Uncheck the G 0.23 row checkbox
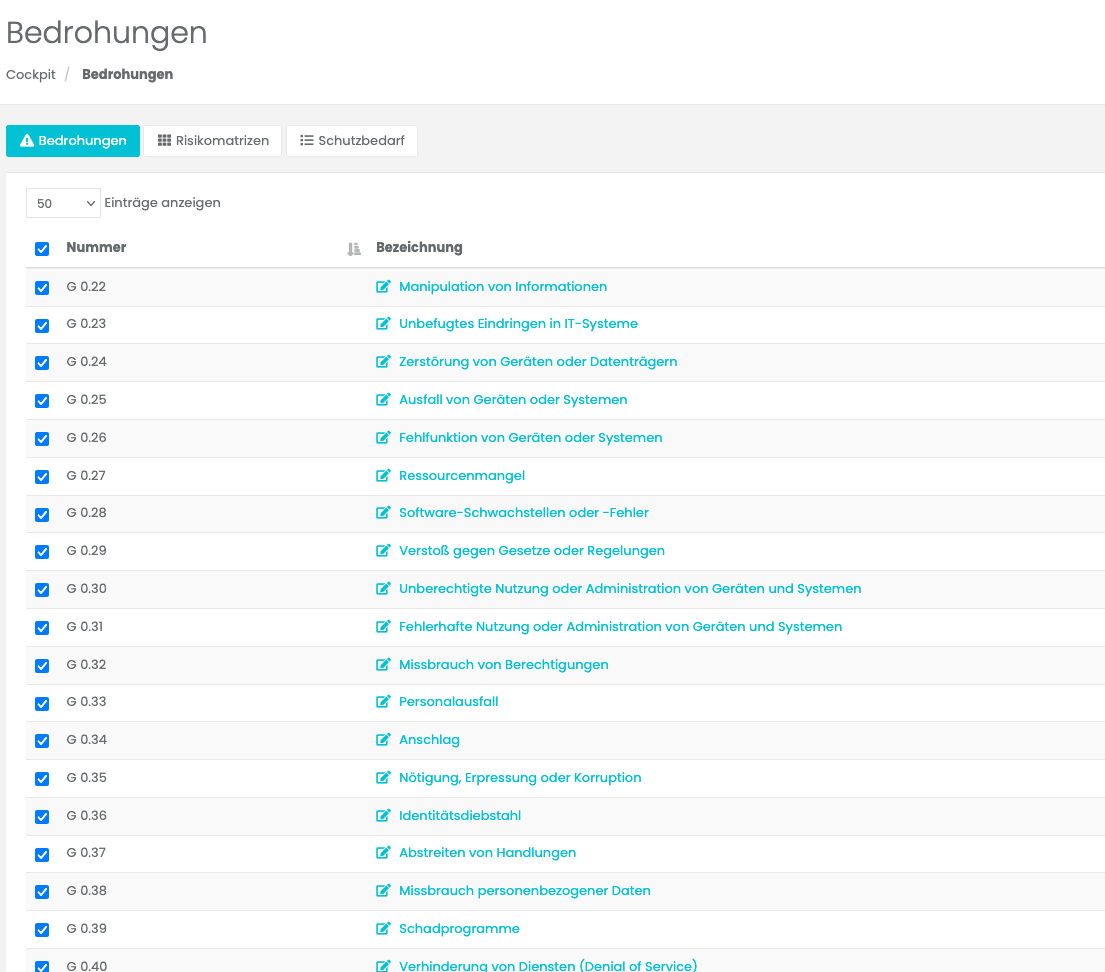The image size is (1105, 972). 42,326
